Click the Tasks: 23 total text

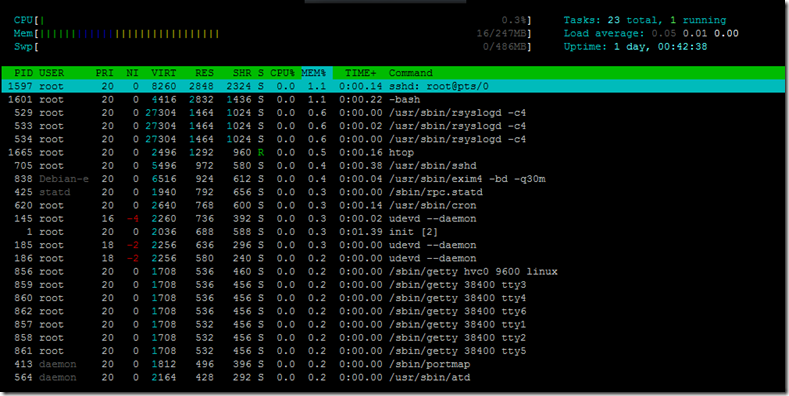pos(610,20)
